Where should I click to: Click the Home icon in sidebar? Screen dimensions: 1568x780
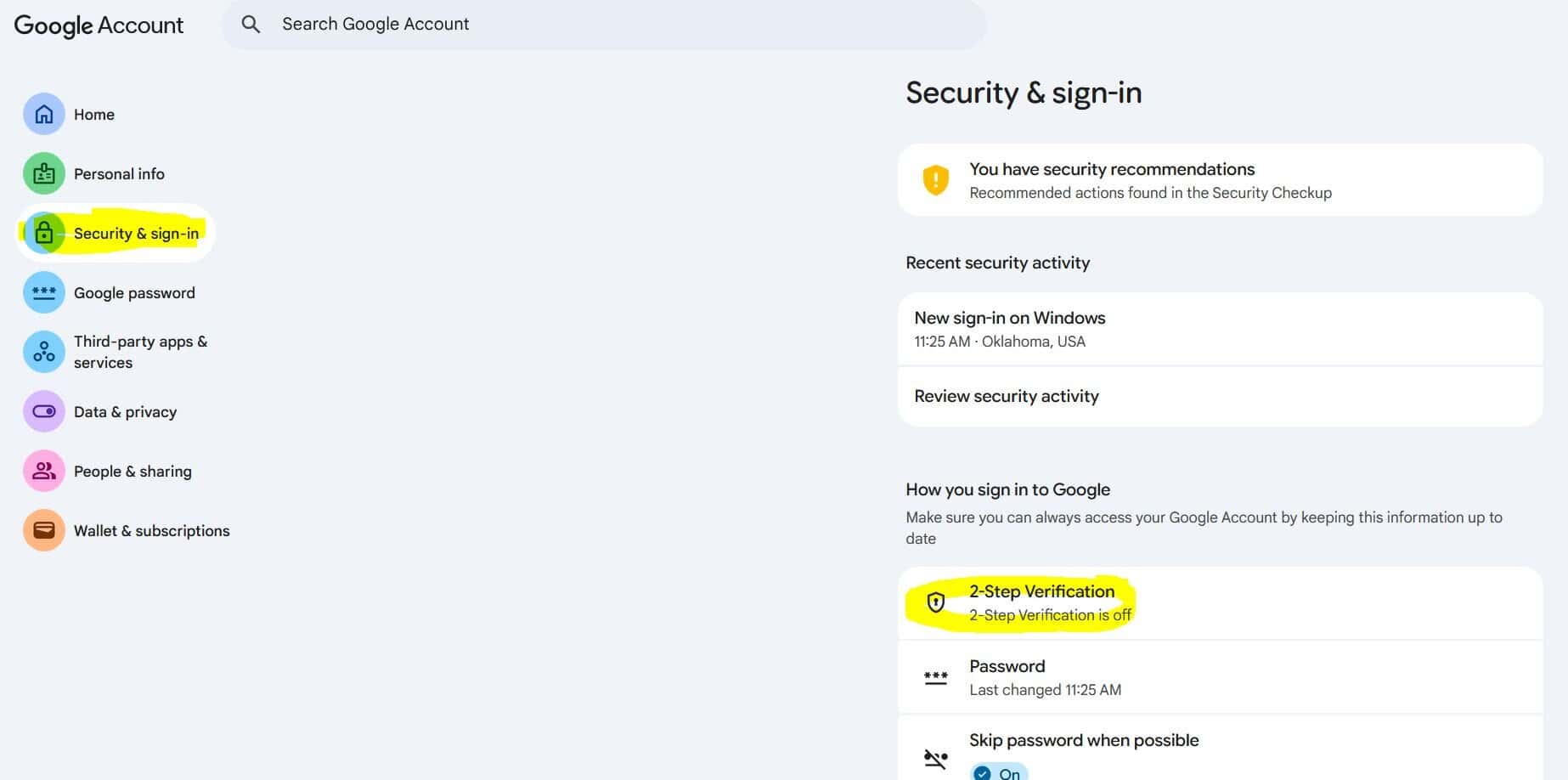tap(44, 115)
